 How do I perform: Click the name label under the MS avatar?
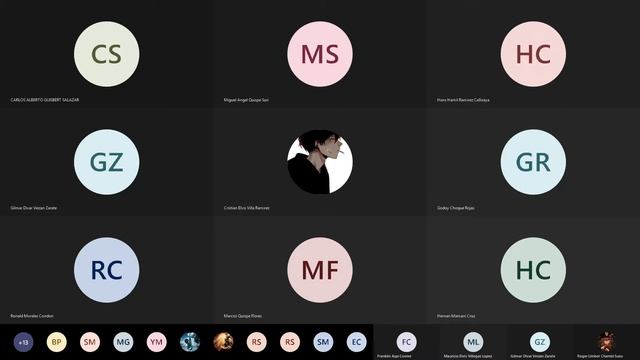point(246,100)
